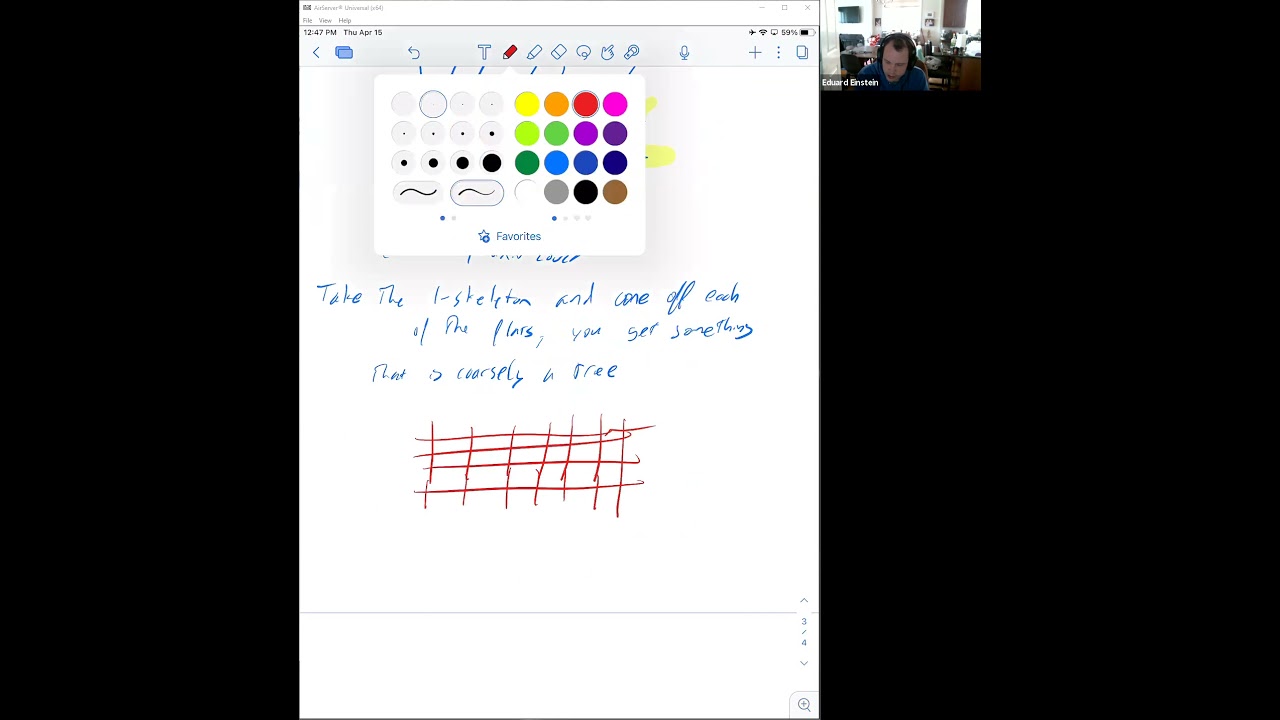
Task: Pick the white color swatch
Action: (x=527, y=192)
